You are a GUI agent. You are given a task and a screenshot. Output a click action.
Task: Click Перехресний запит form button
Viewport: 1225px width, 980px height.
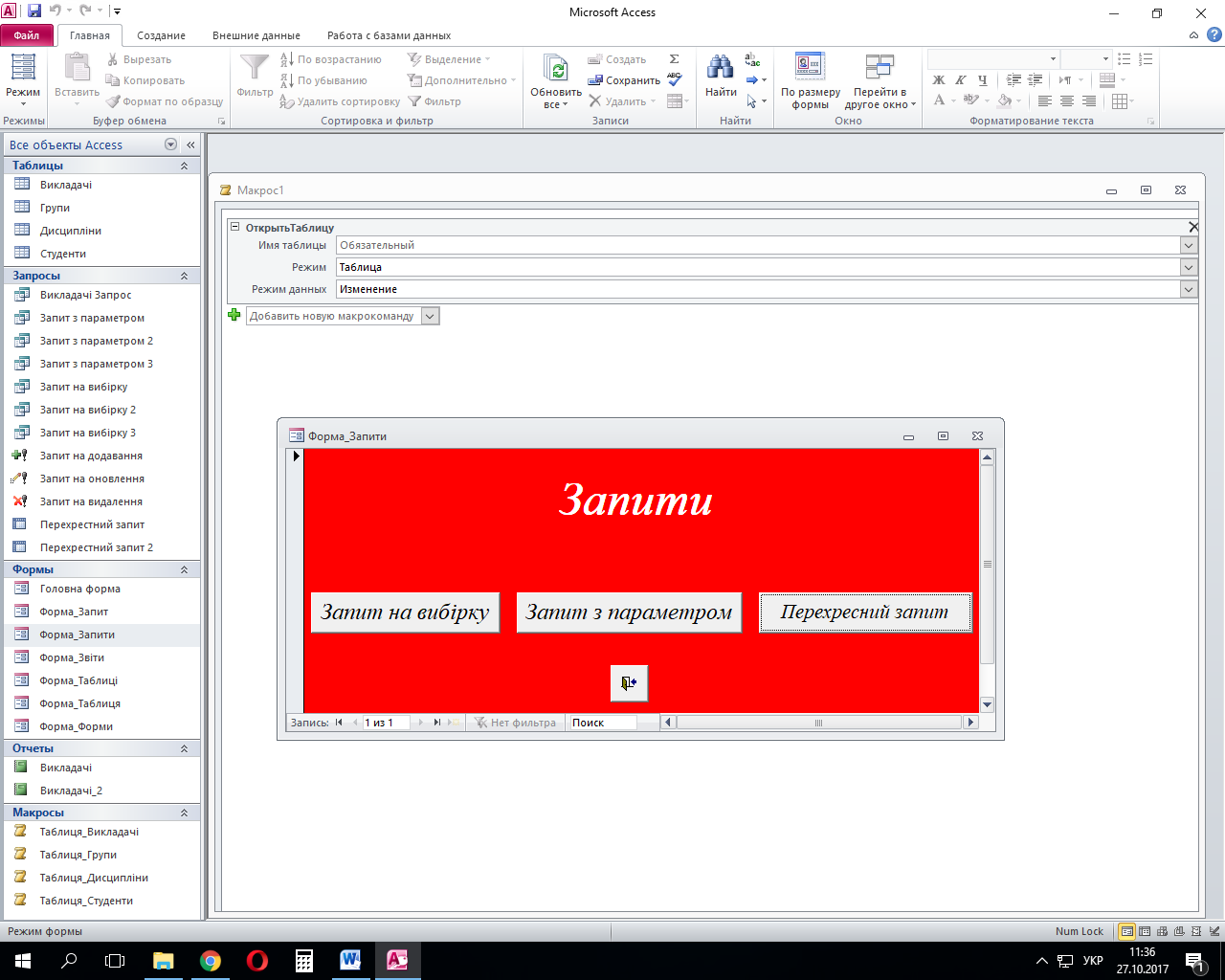pyautogui.click(x=865, y=612)
